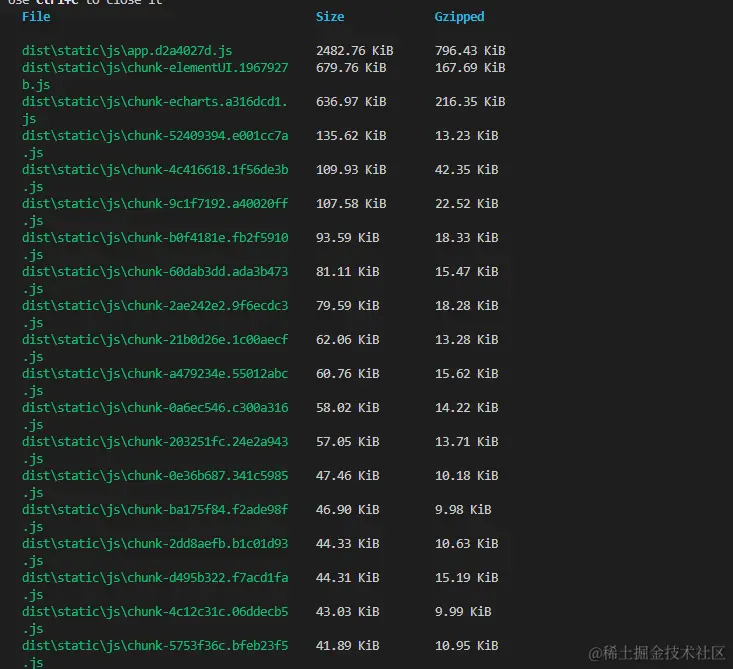
Task: Click gzipped value 13.23 KiB
Action: tap(467, 136)
